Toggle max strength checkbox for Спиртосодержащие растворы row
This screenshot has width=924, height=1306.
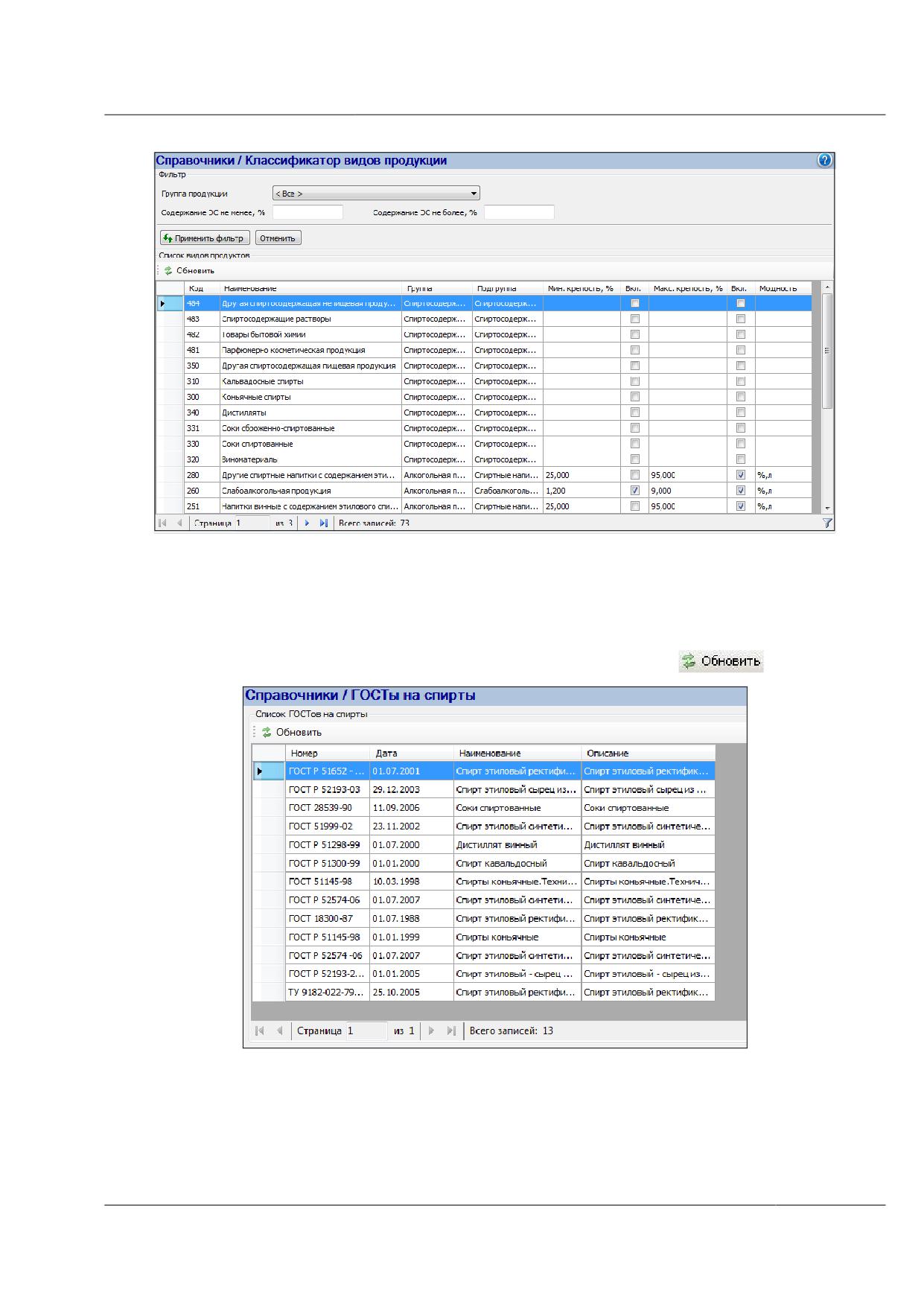(741, 318)
